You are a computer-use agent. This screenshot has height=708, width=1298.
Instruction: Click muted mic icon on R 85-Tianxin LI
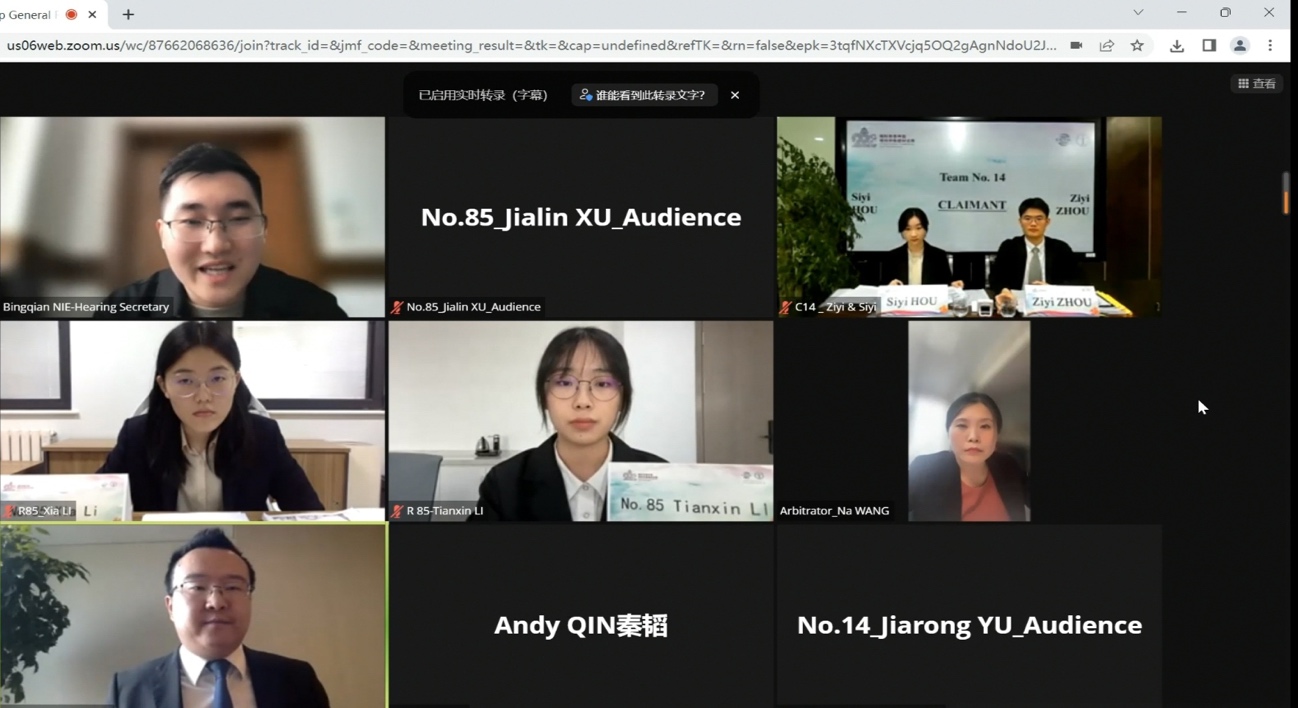[397, 511]
